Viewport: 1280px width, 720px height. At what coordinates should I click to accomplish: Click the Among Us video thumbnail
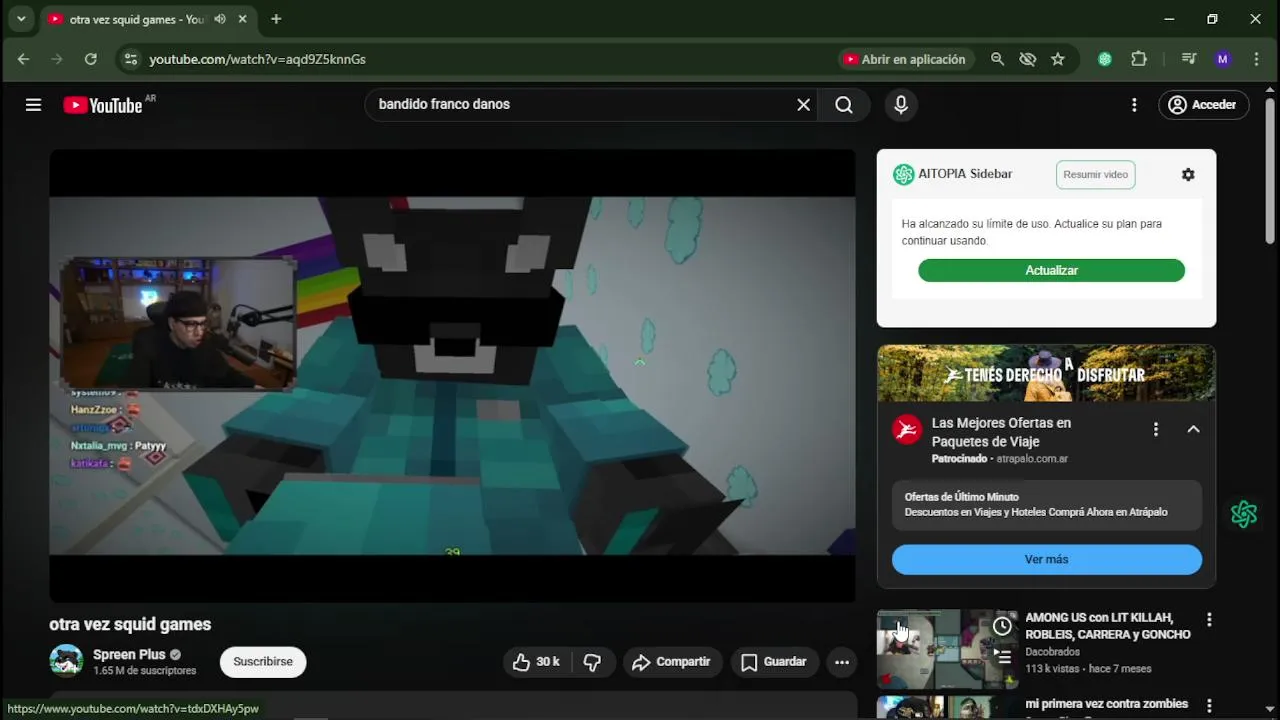point(947,649)
